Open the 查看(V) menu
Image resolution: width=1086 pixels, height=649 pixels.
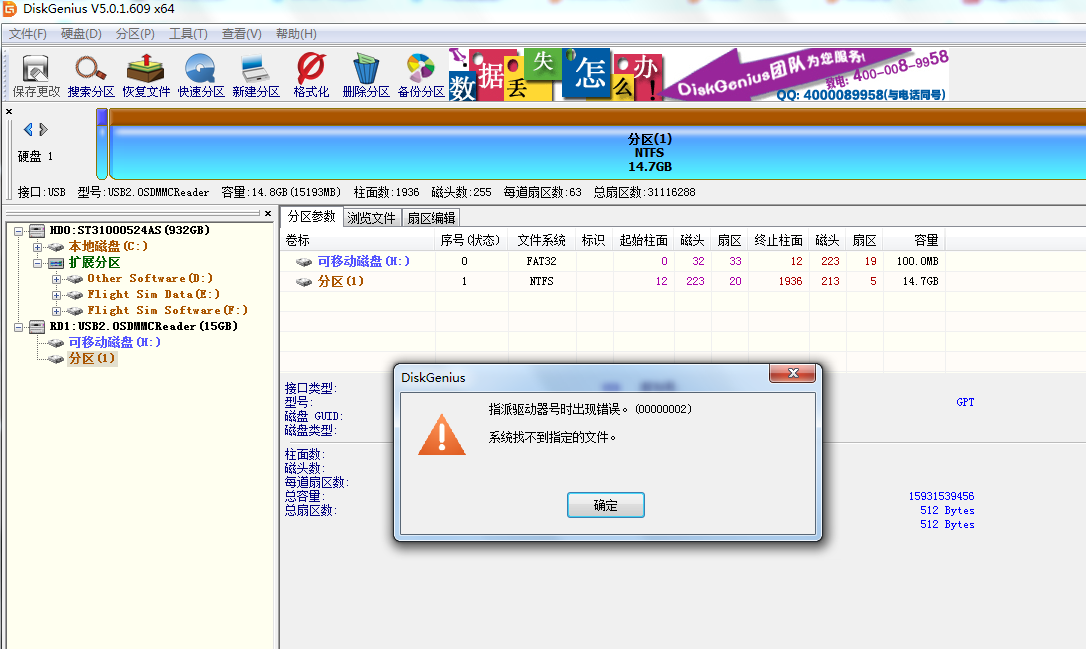pos(242,34)
